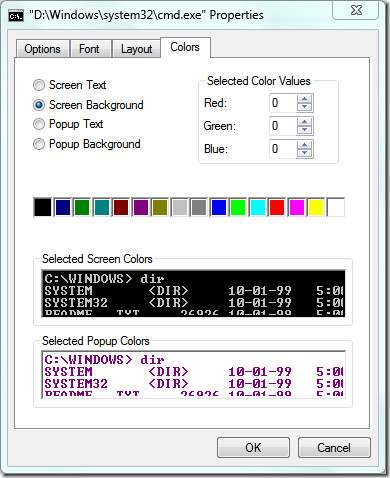This screenshot has height=478, width=390.
Task: Click the Cancel button
Action: tap(334, 447)
